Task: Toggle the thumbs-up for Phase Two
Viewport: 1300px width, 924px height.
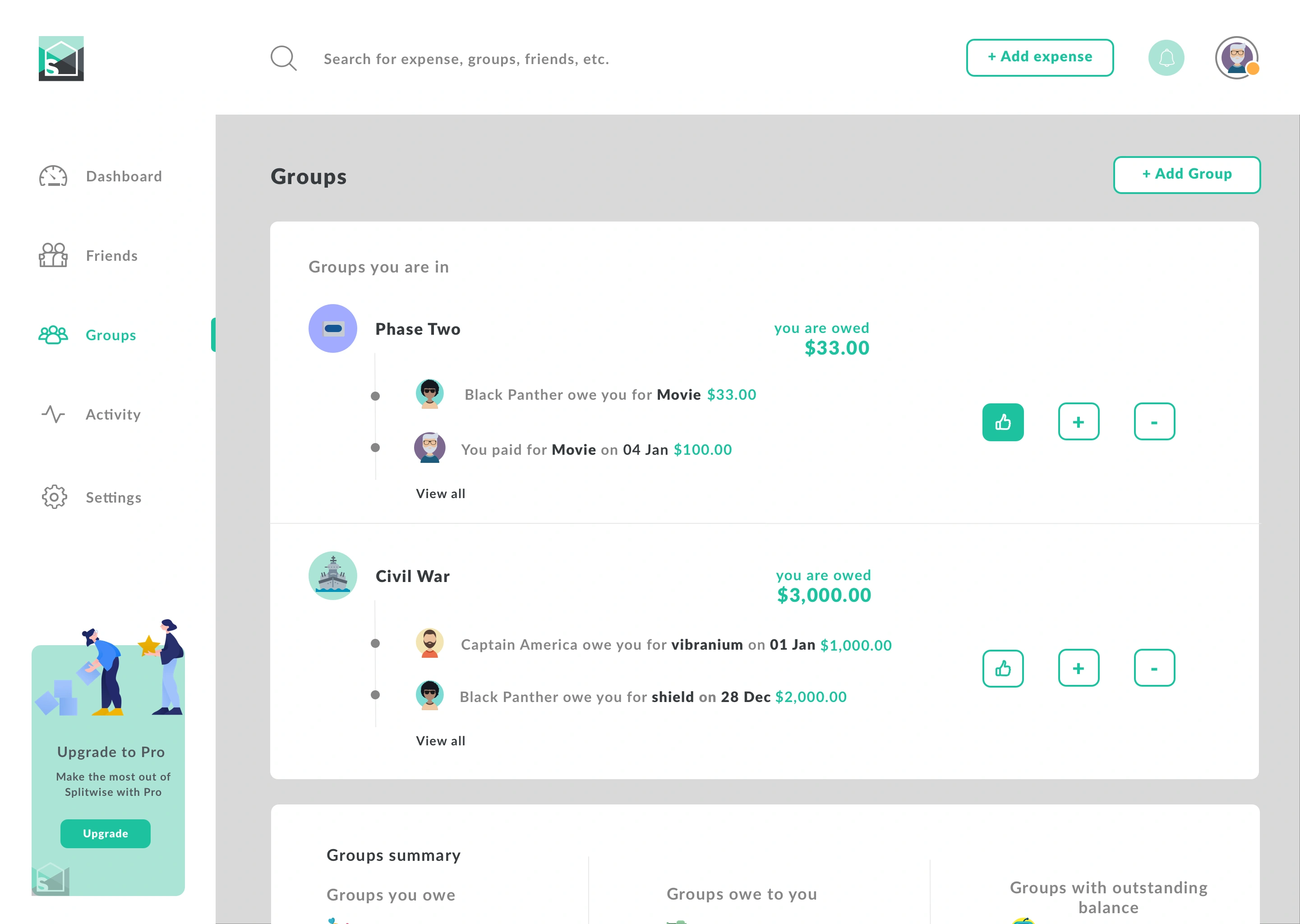Action: [1003, 422]
